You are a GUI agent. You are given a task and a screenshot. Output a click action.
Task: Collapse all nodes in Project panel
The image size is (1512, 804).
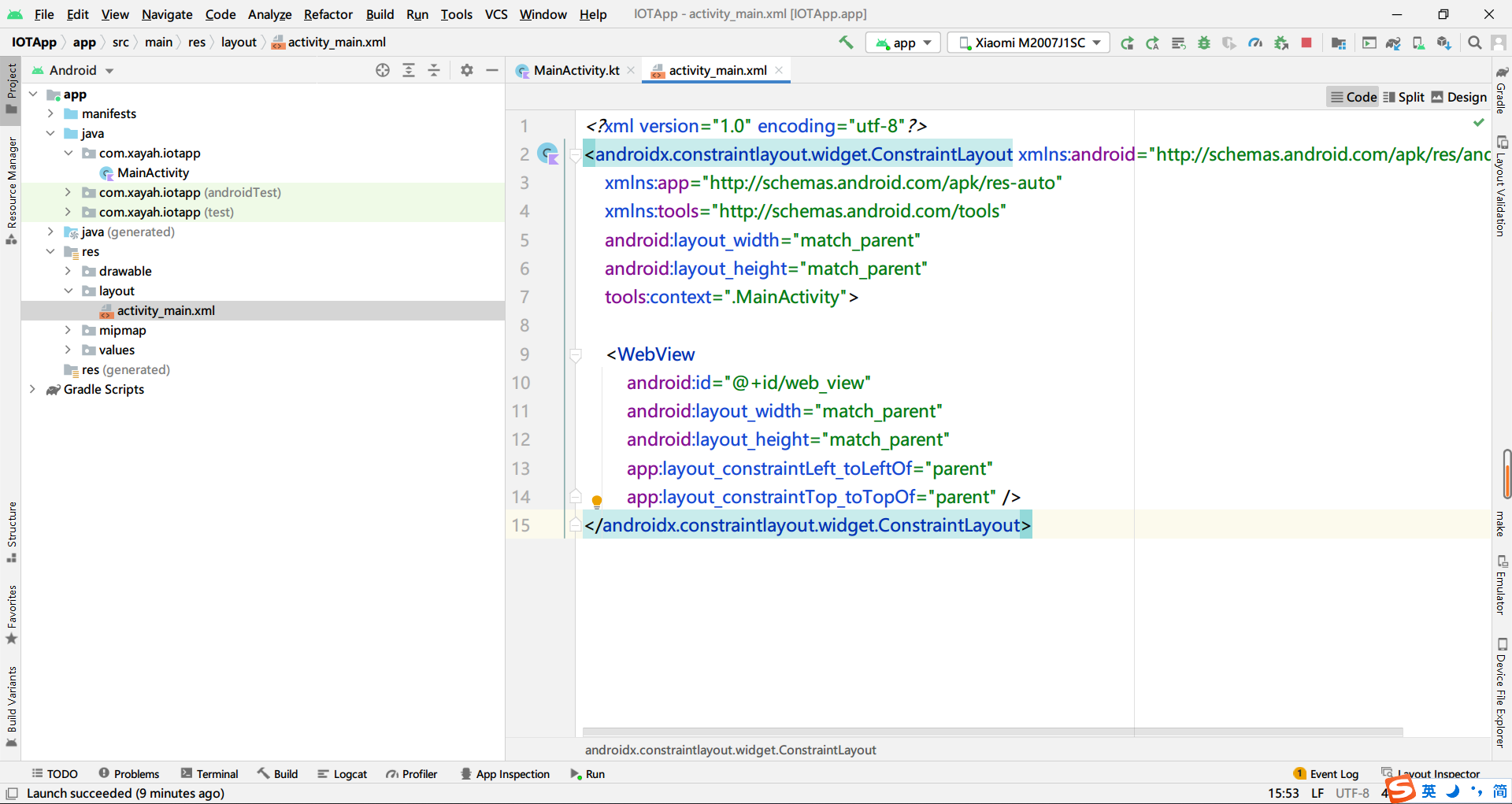click(x=434, y=70)
